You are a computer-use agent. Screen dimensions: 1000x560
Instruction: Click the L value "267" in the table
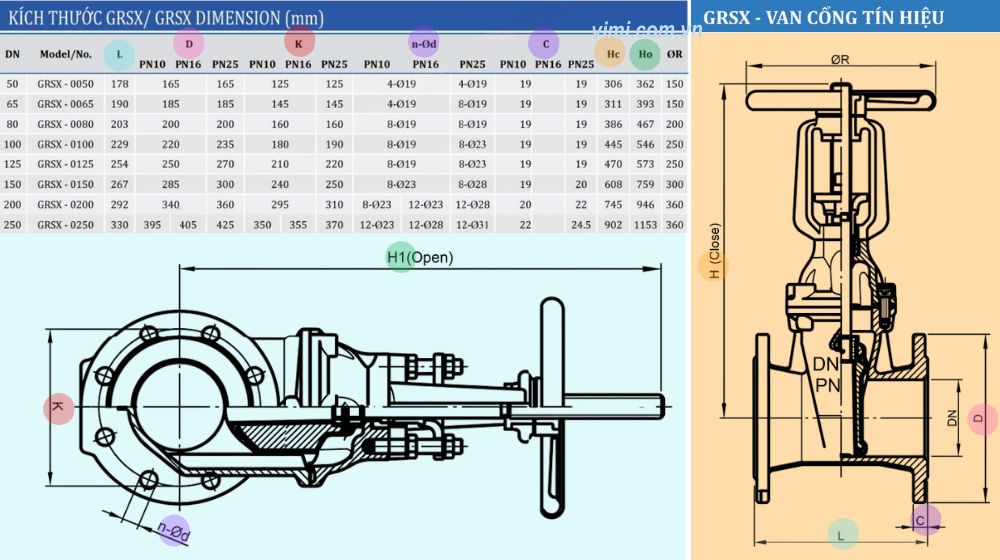pos(119,184)
